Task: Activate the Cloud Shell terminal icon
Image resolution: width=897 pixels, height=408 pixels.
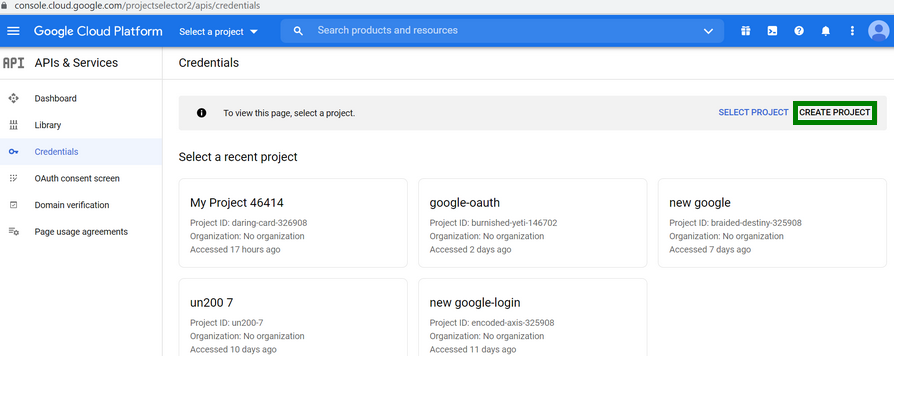Action: click(x=772, y=31)
